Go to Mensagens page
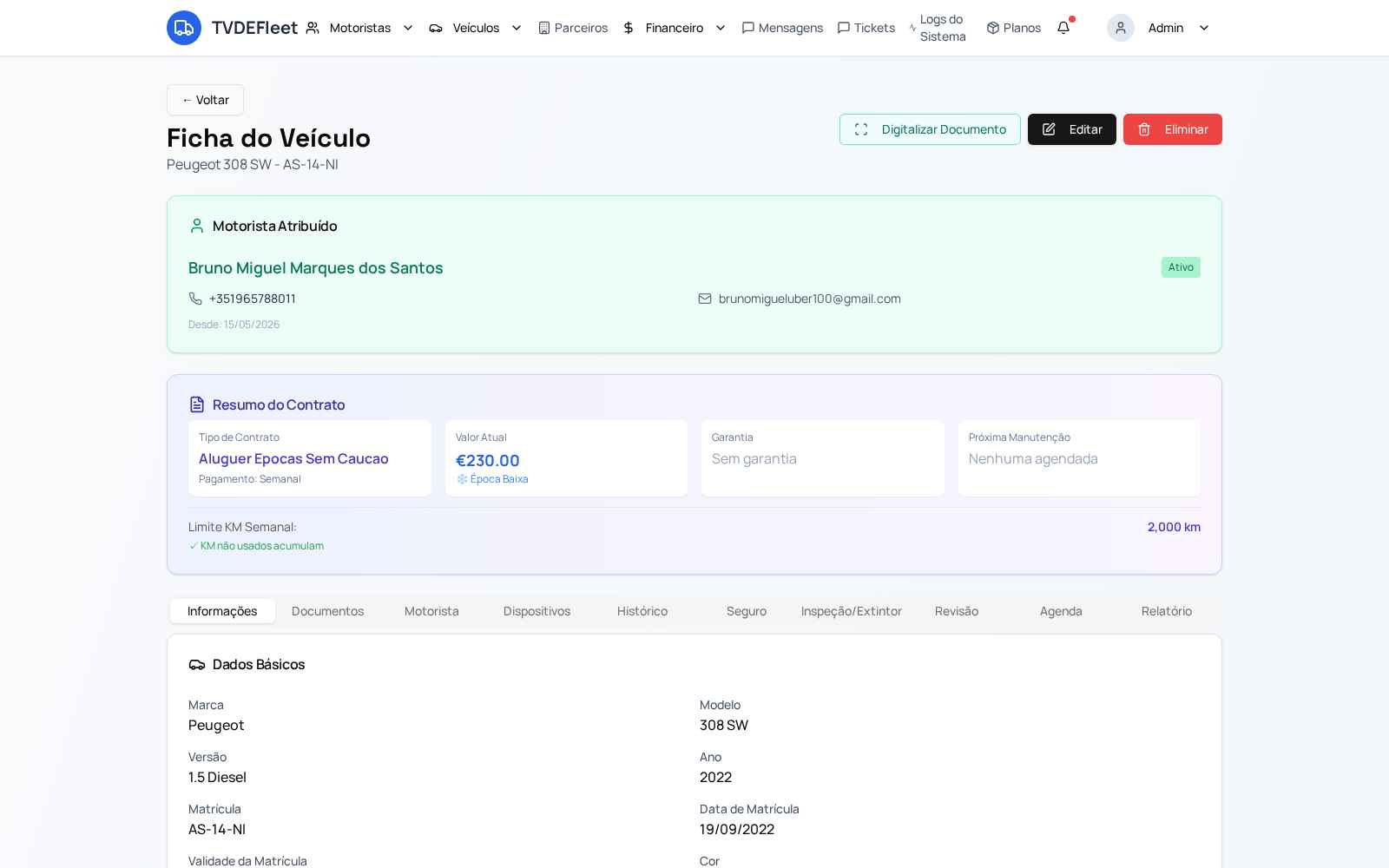Viewport: 1389px width, 868px height. coord(782,28)
